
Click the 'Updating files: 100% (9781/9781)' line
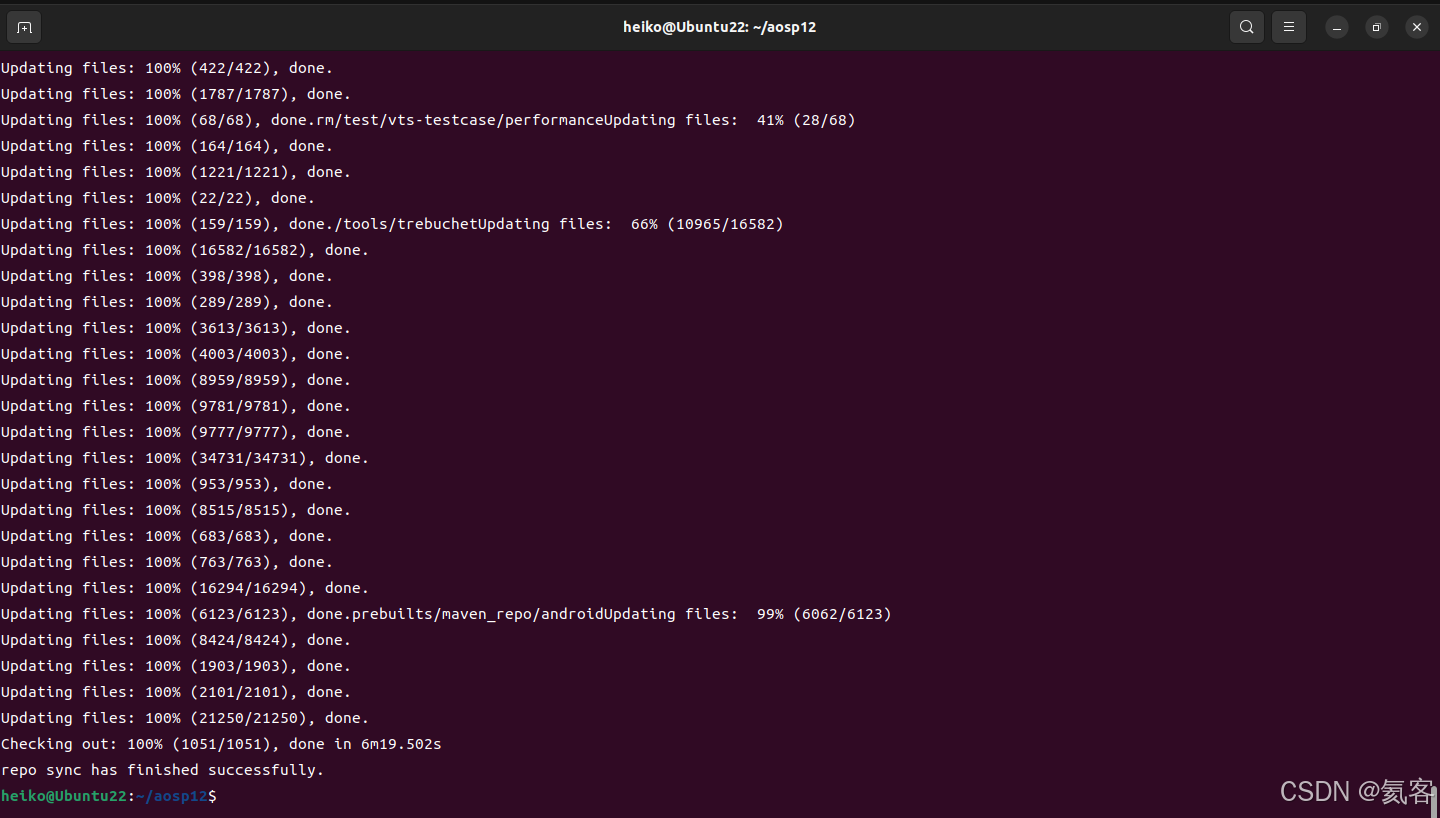pyautogui.click(x=176, y=406)
